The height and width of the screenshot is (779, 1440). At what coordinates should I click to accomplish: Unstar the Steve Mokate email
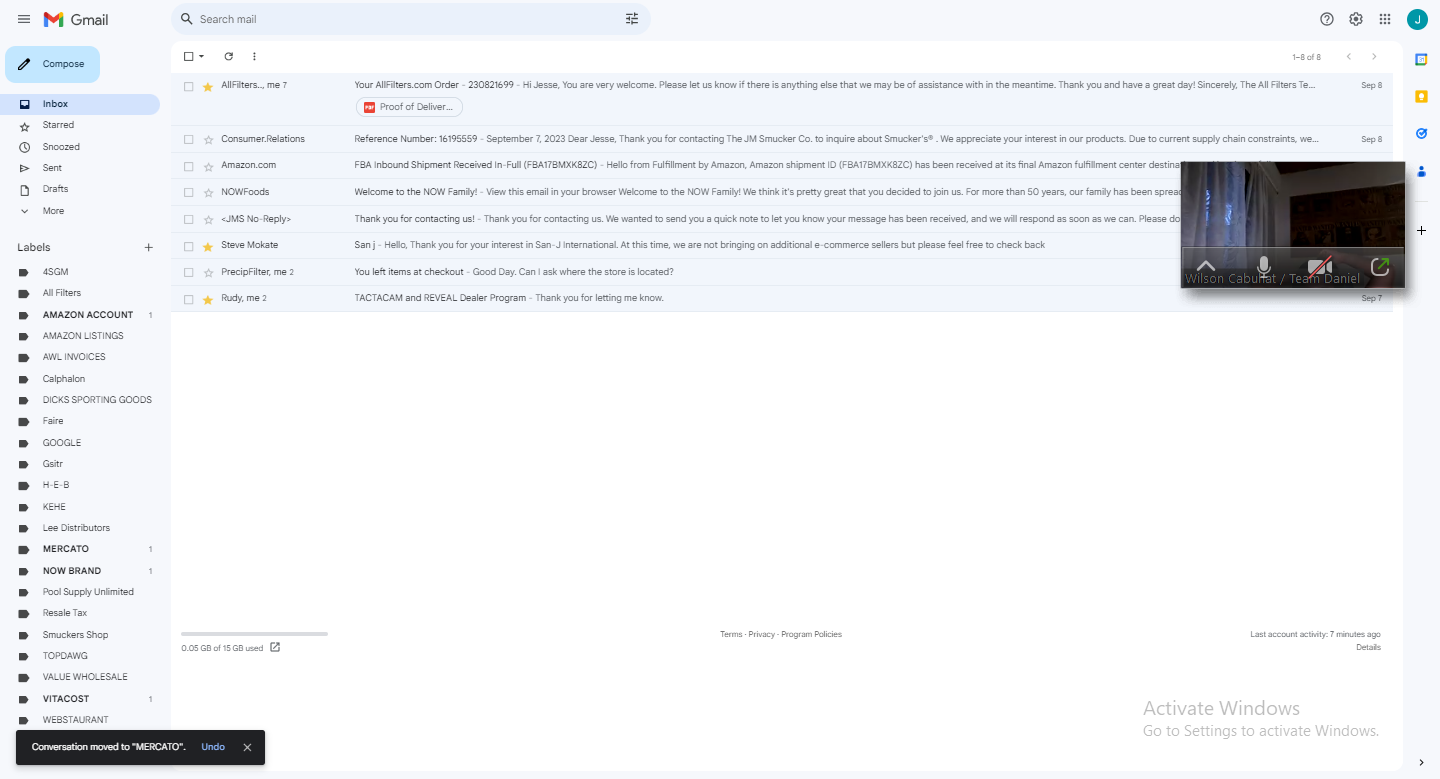pos(208,245)
